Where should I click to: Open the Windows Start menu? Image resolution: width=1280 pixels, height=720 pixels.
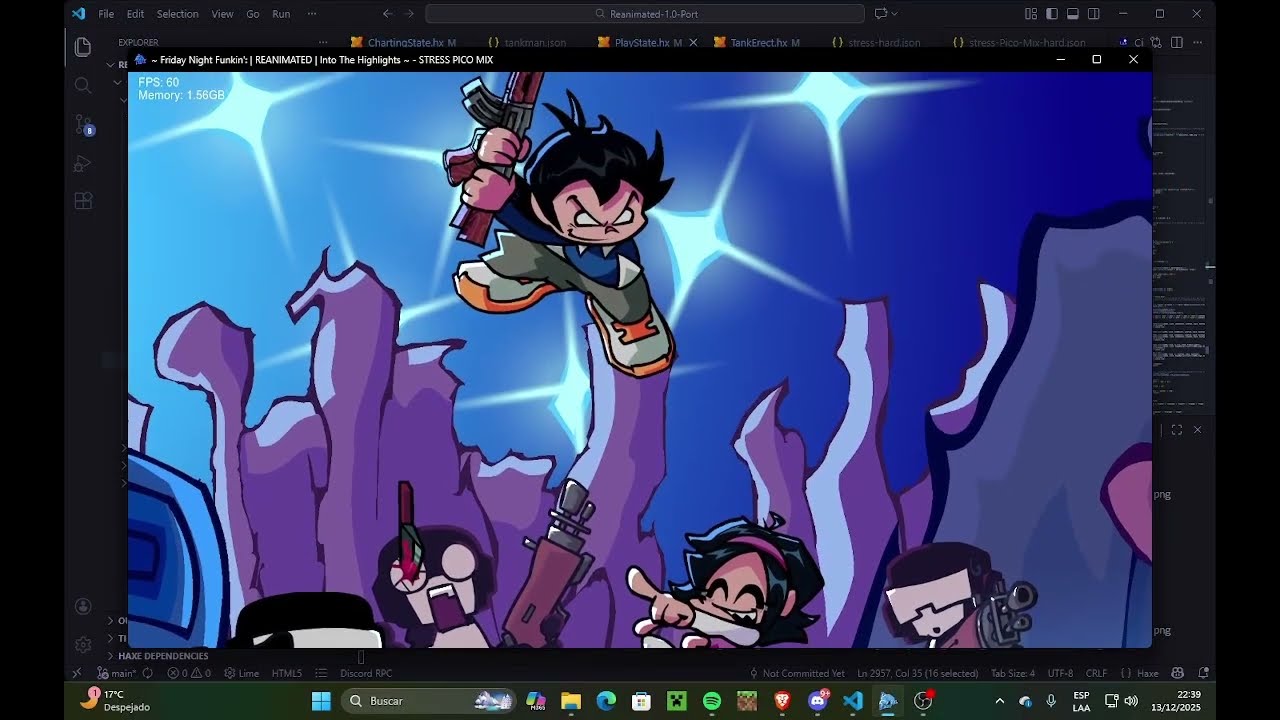coord(321,701)
